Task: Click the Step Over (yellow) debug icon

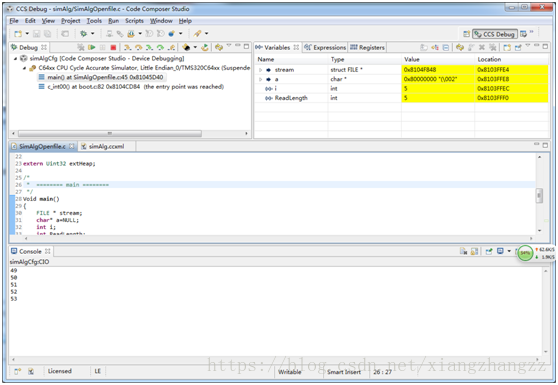Action: click(x=138, y=47)
